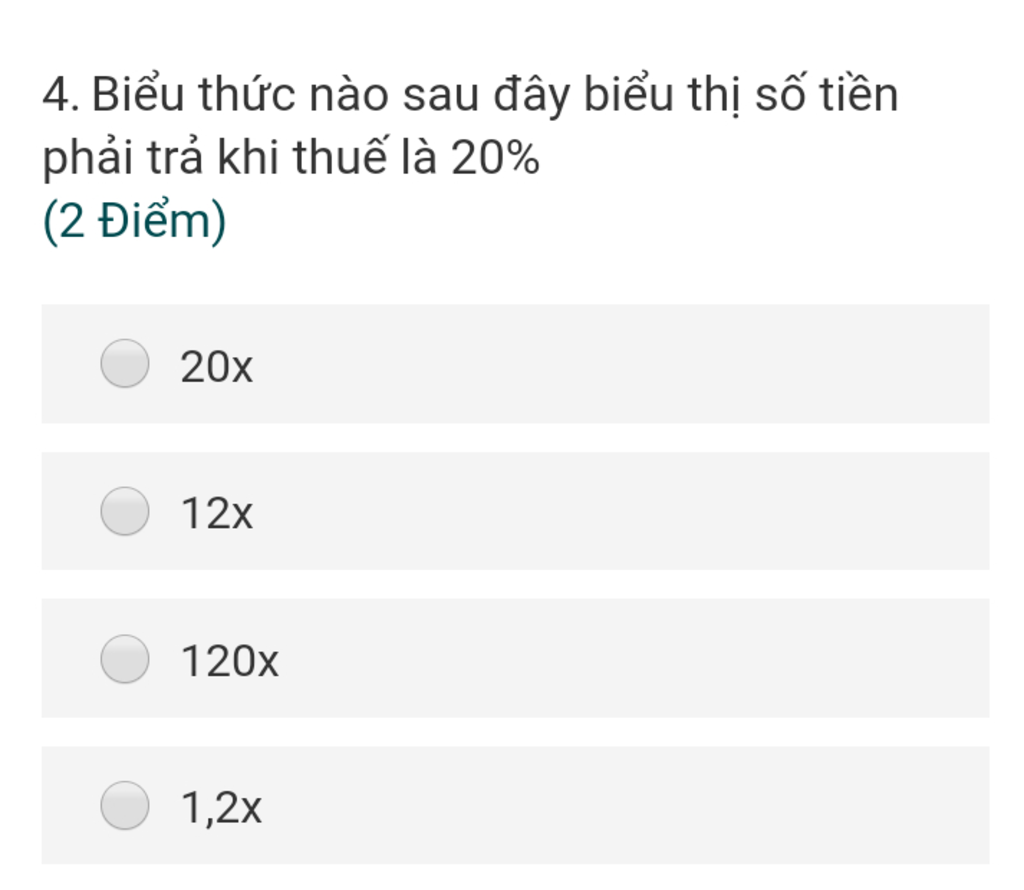Mark the 1,2x radio button
Viewport: 1024px width, 890px height.
coord(125,806)
